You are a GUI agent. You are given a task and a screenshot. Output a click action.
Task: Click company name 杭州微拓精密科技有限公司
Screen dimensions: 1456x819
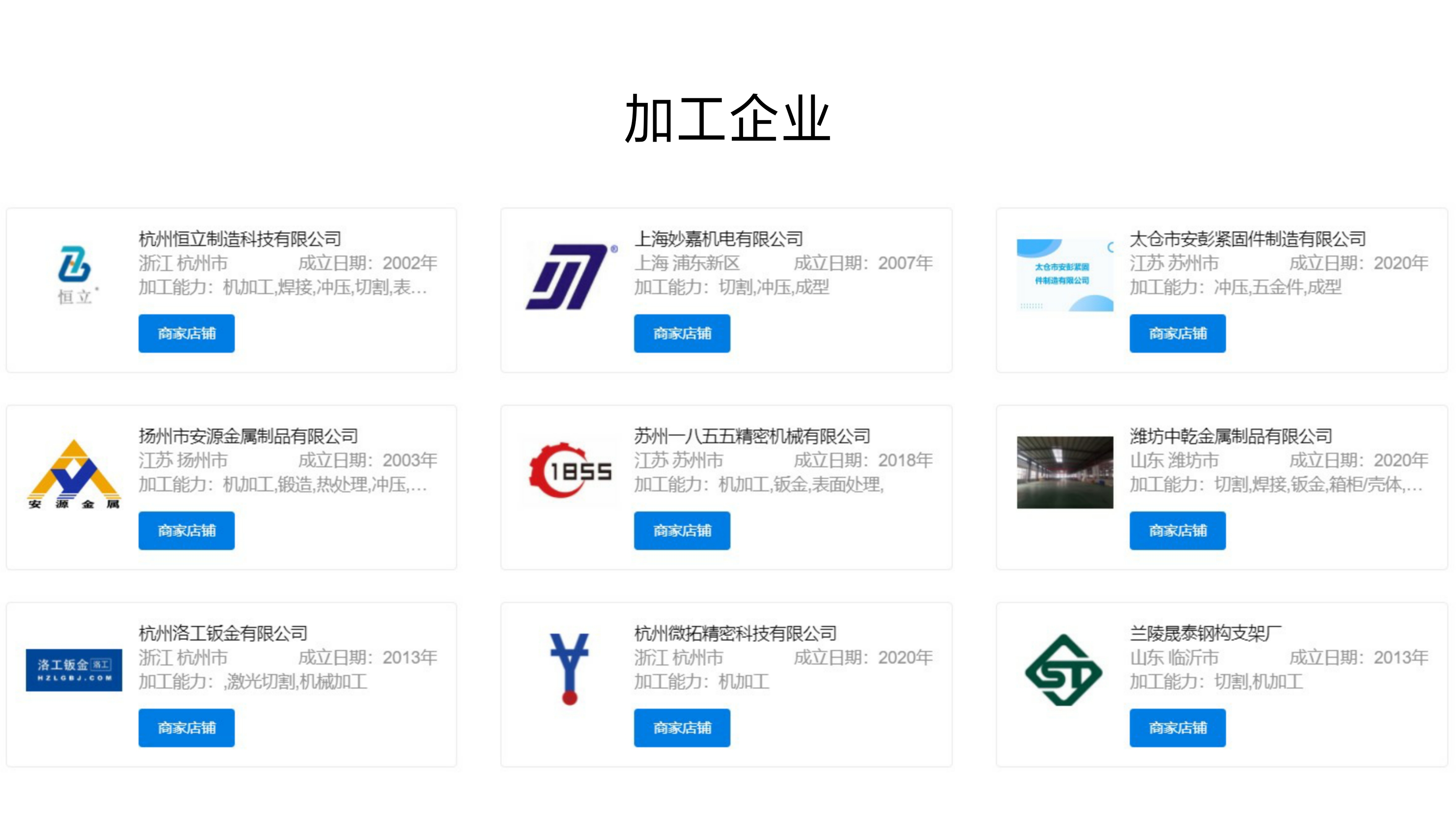coord(735,634)
